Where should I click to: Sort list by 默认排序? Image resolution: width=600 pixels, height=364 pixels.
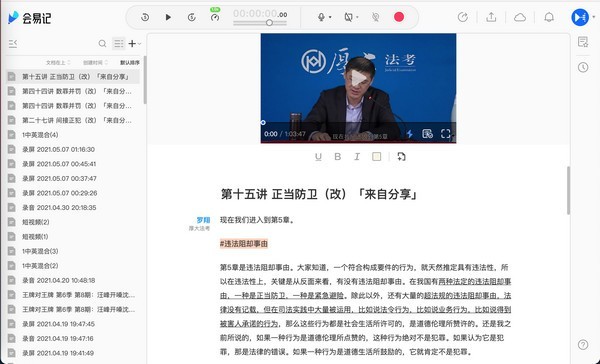(130, 62)
